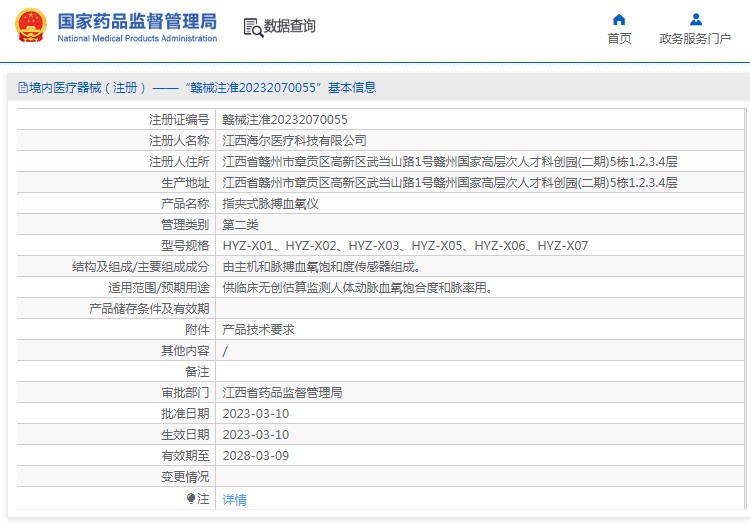Click 由主机和脉搏血氧饱和度传感器组成 text

[x=321, y=267]
